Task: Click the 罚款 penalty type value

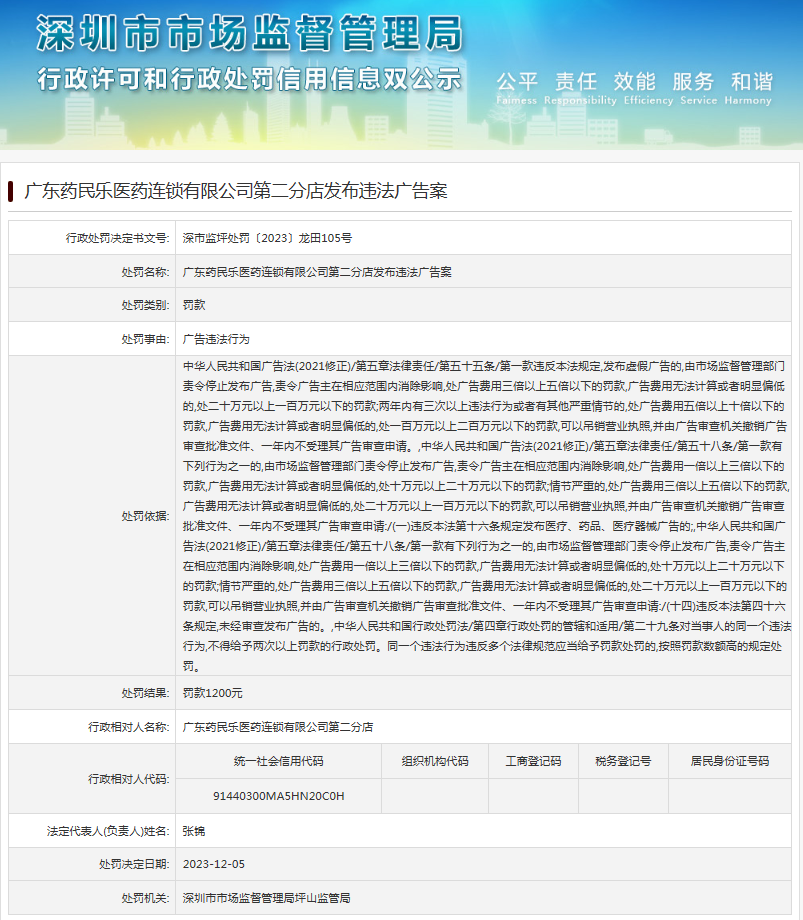Action: [x=194, y=305]
